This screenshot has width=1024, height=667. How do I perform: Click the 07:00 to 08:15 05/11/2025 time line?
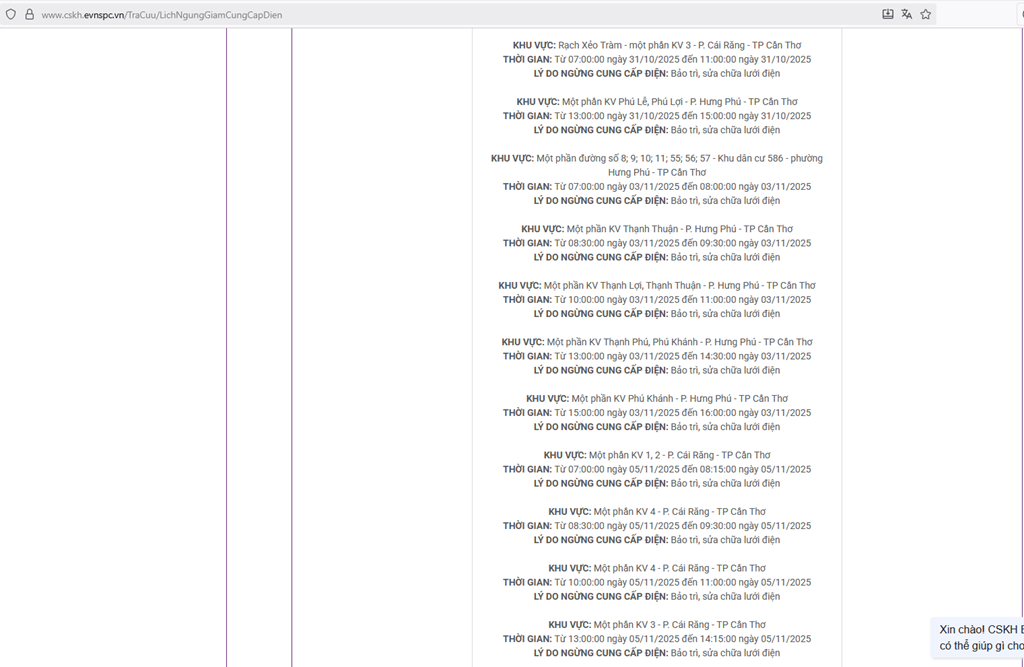(x=657, y=469)
